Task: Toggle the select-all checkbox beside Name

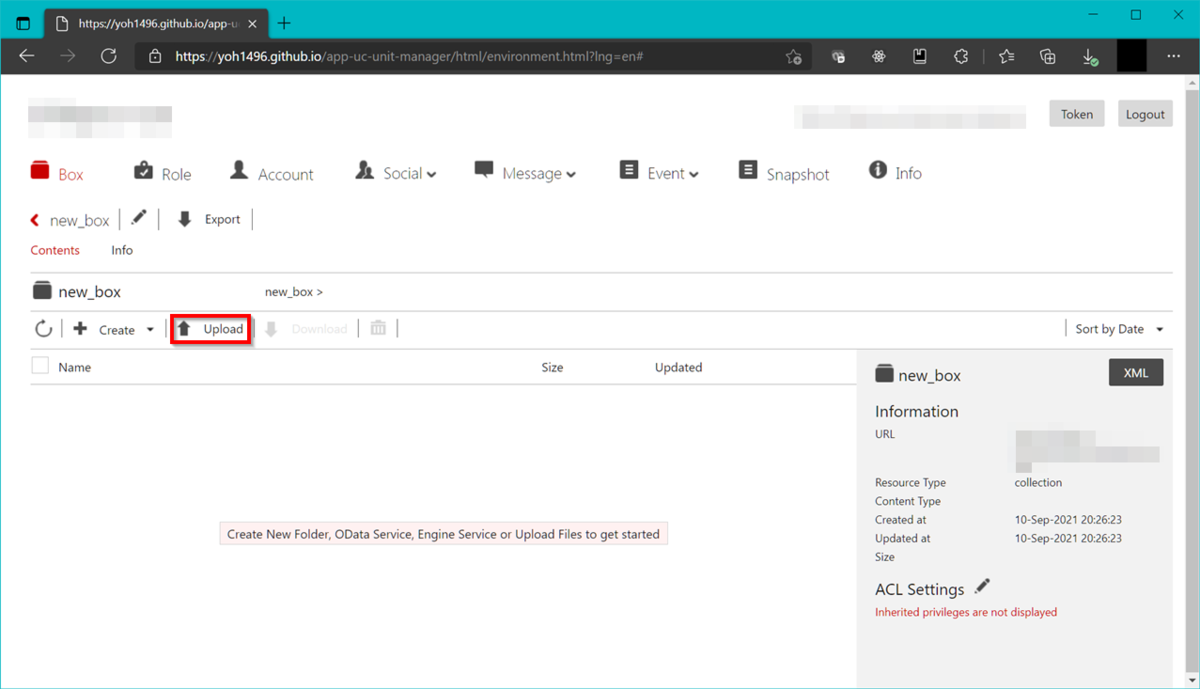Action: tap(40, 366)
